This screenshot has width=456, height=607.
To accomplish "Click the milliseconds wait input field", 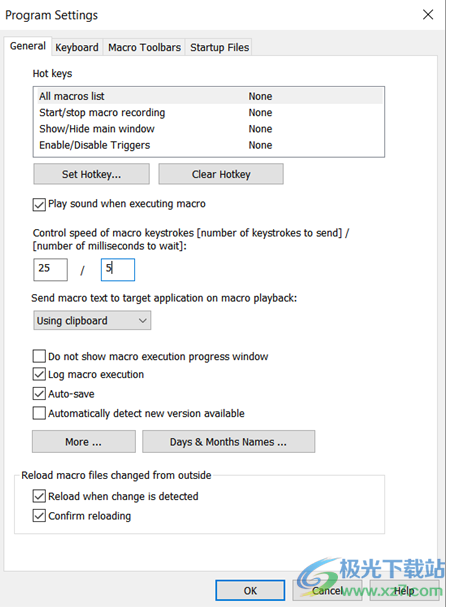I will (x=118, y=269).
